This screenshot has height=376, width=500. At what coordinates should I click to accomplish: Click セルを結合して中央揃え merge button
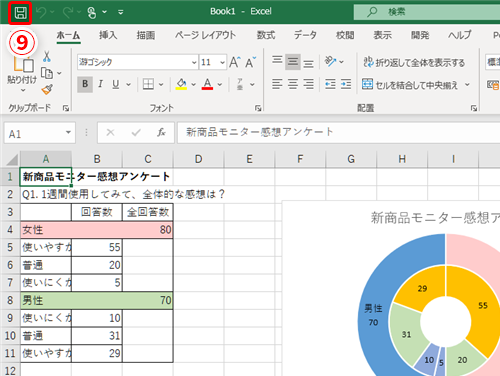tap(410, 85)
